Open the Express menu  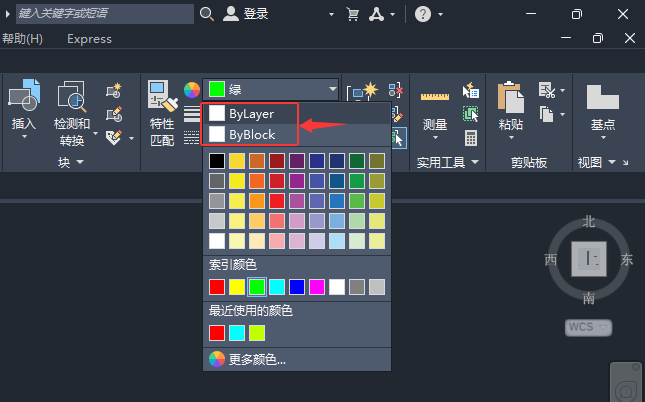coord(89,39)
